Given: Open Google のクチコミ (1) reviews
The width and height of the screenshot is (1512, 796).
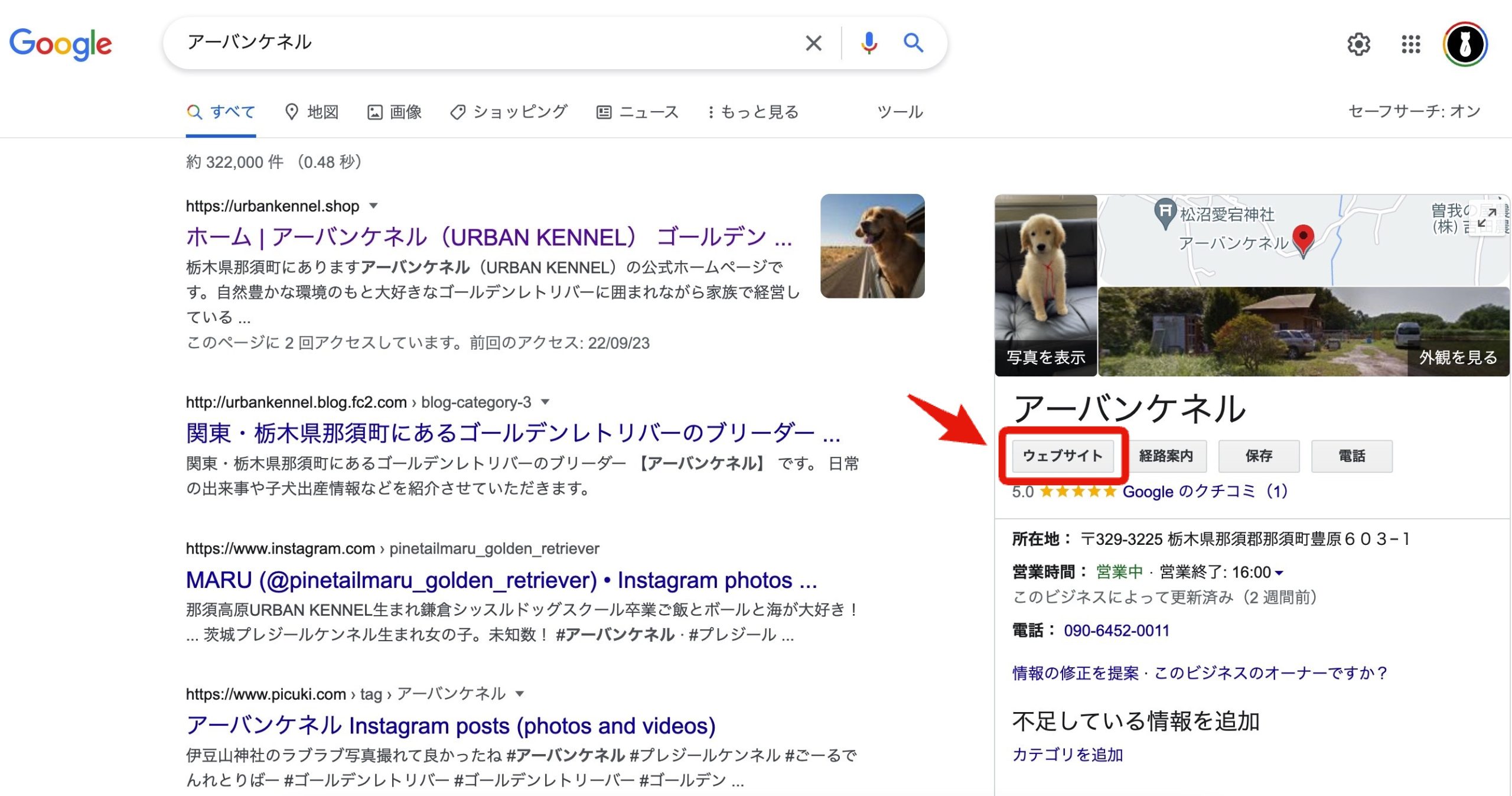Looking at the screenshot, I should click(1205, 491).
